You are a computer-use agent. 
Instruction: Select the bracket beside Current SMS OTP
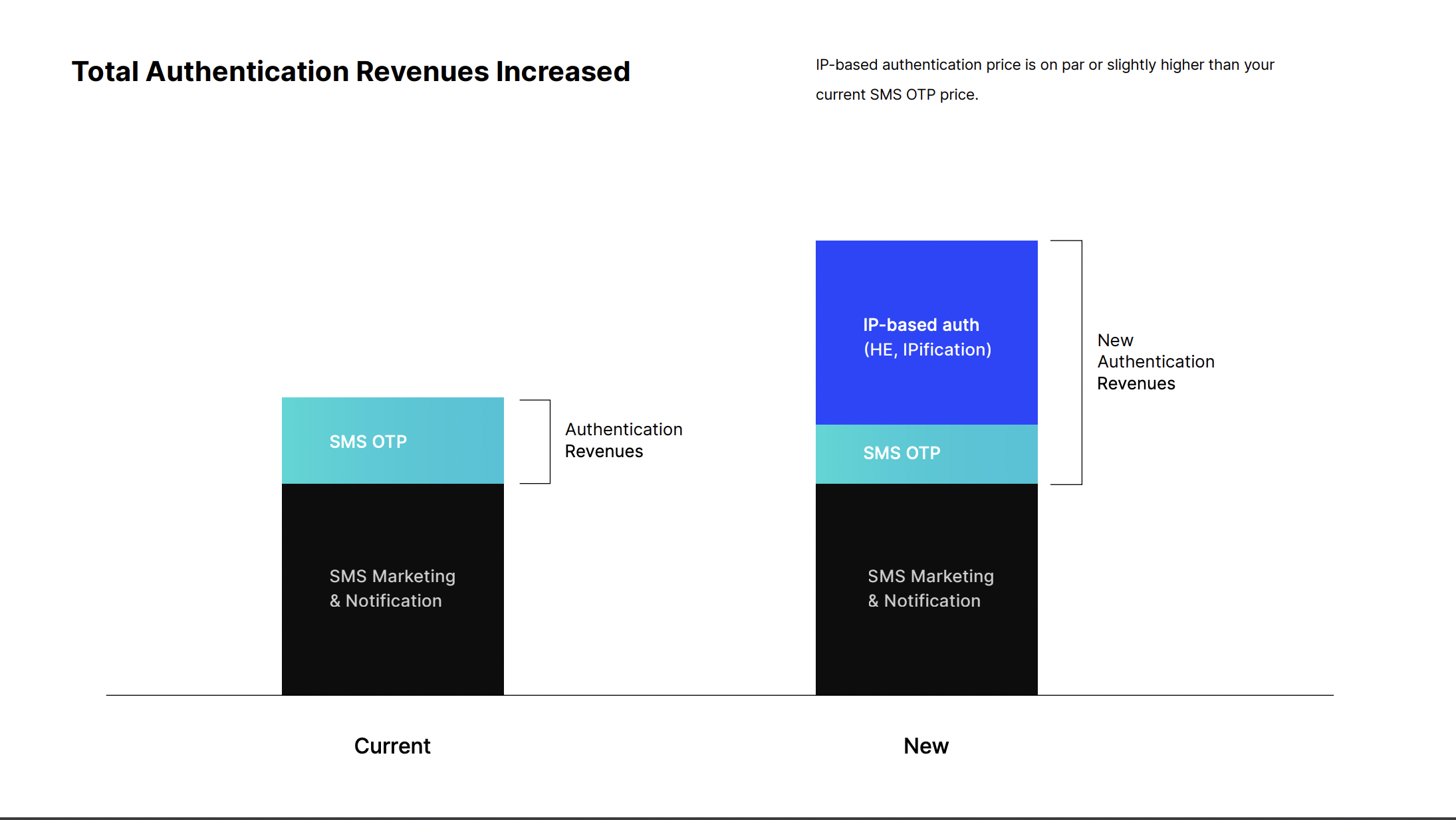[535, 441]
